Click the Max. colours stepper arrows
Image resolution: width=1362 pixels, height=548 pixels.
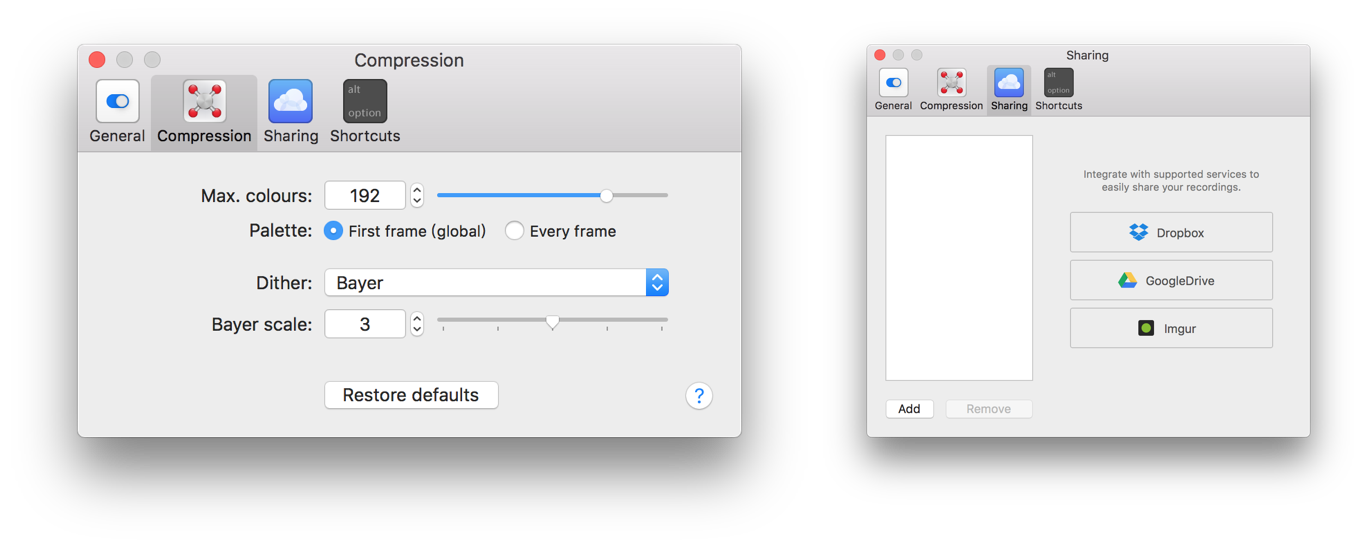417,195
